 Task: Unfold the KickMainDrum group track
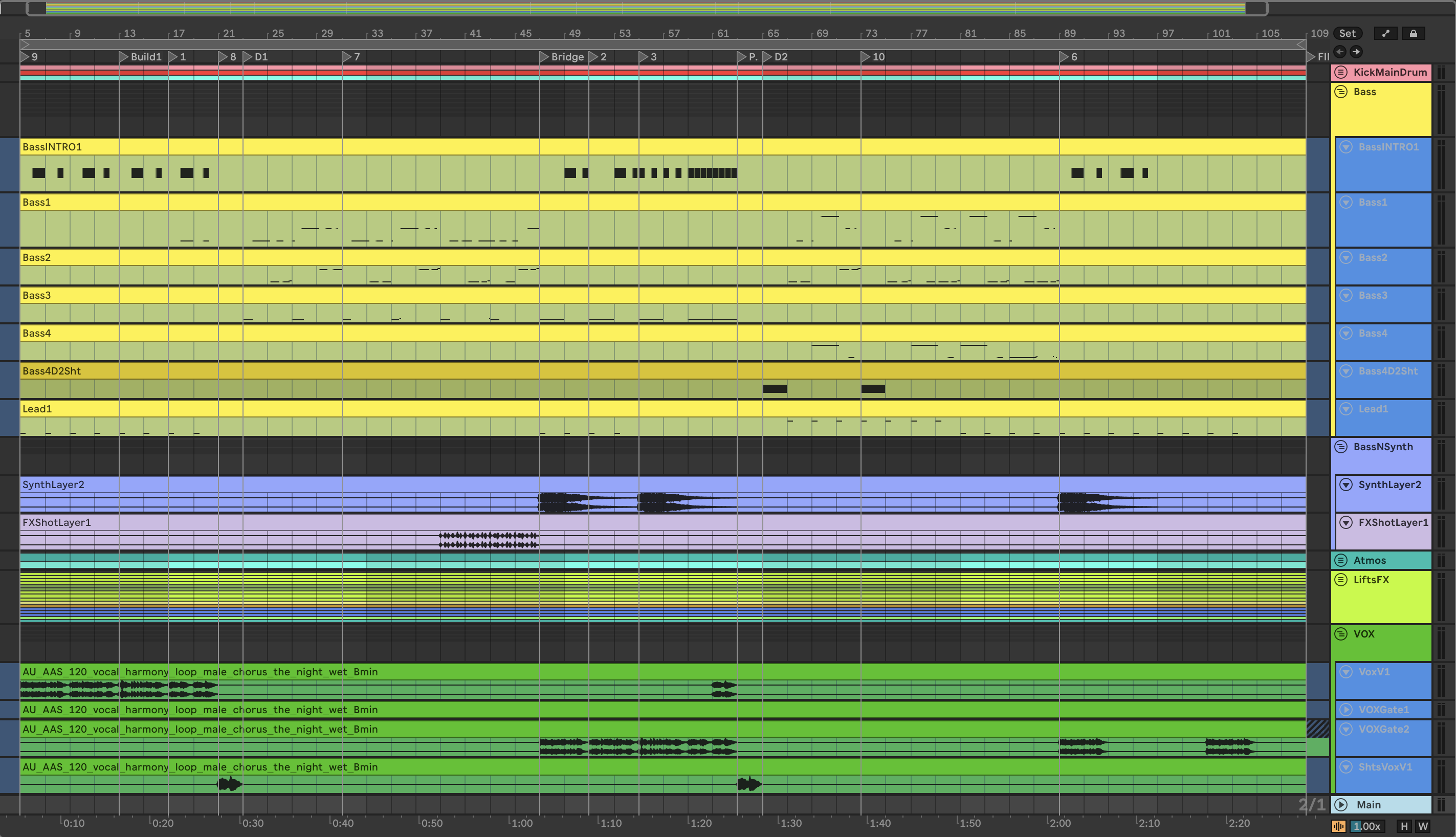click(x=1341, y=72)
